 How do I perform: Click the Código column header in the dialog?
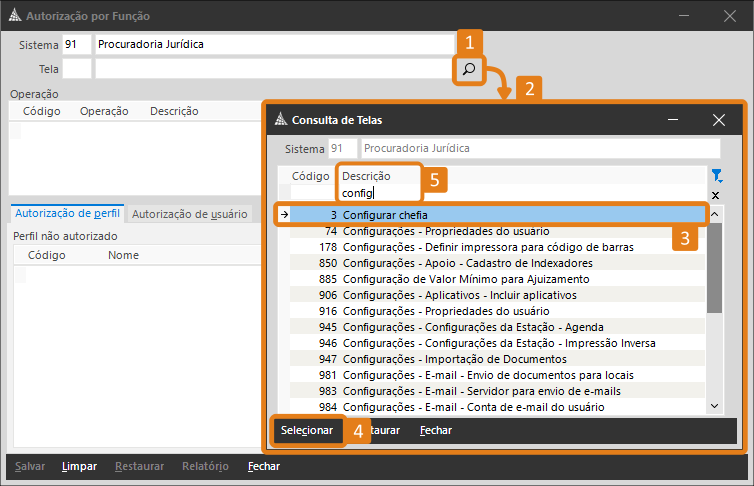[310, 176]
